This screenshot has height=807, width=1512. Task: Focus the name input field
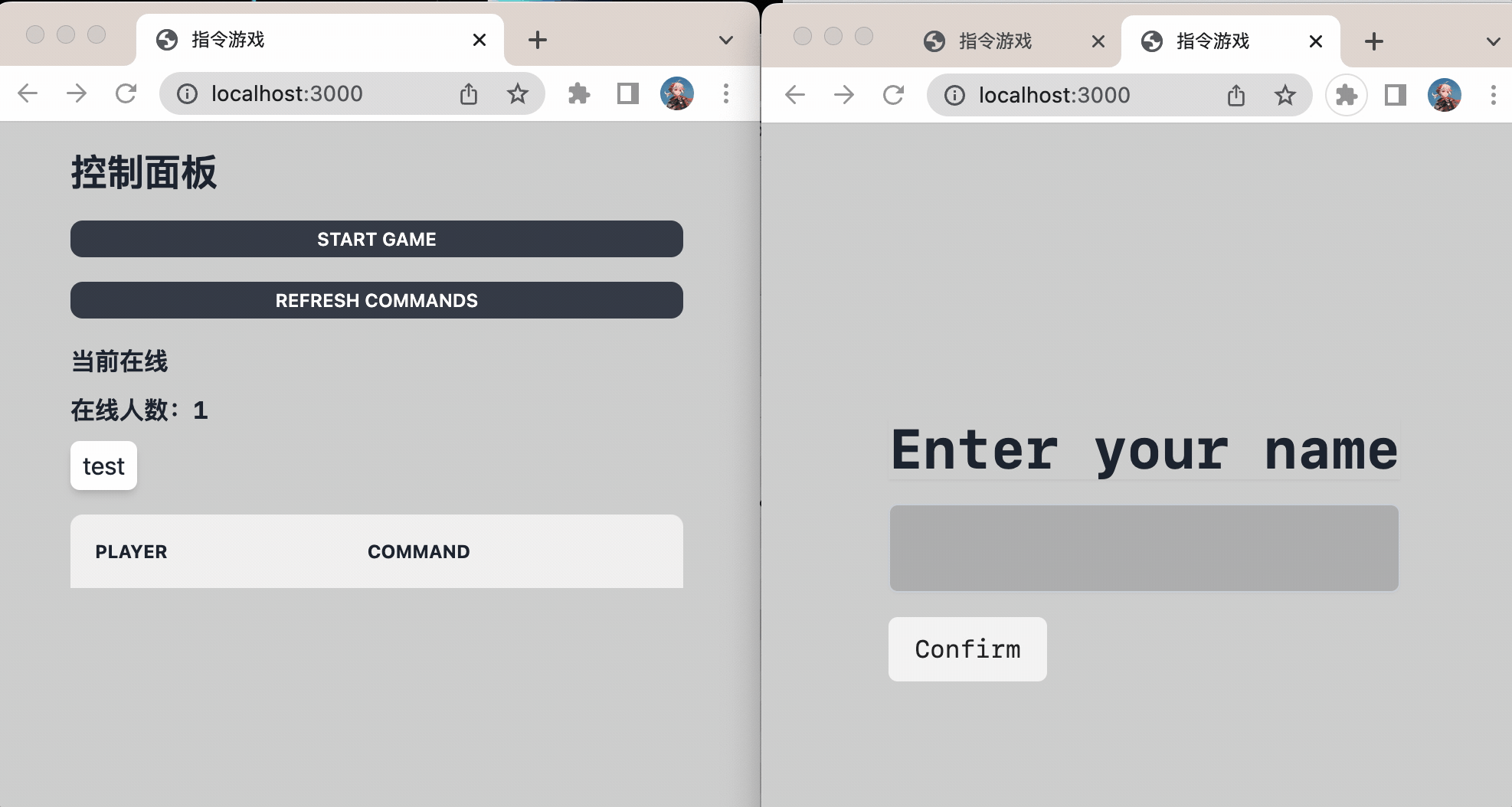1143,548
